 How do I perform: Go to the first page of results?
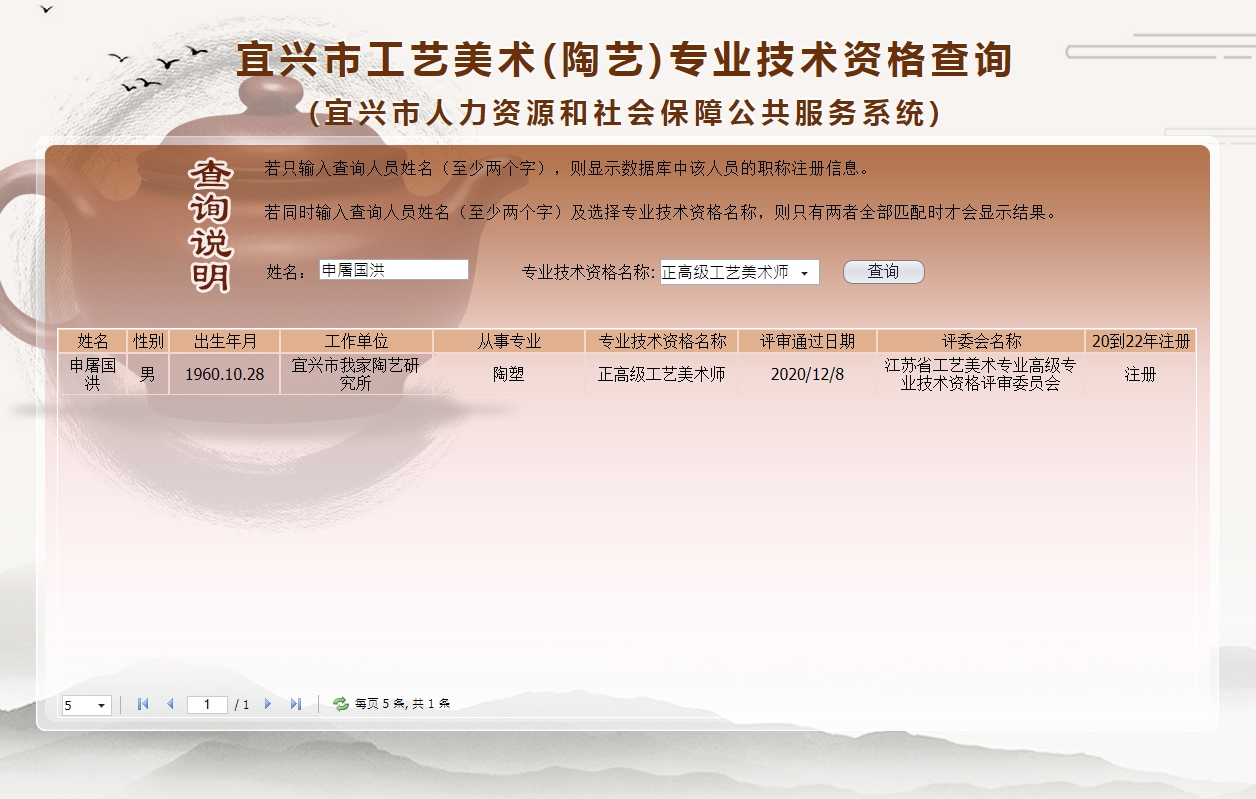tap(143, 704)
